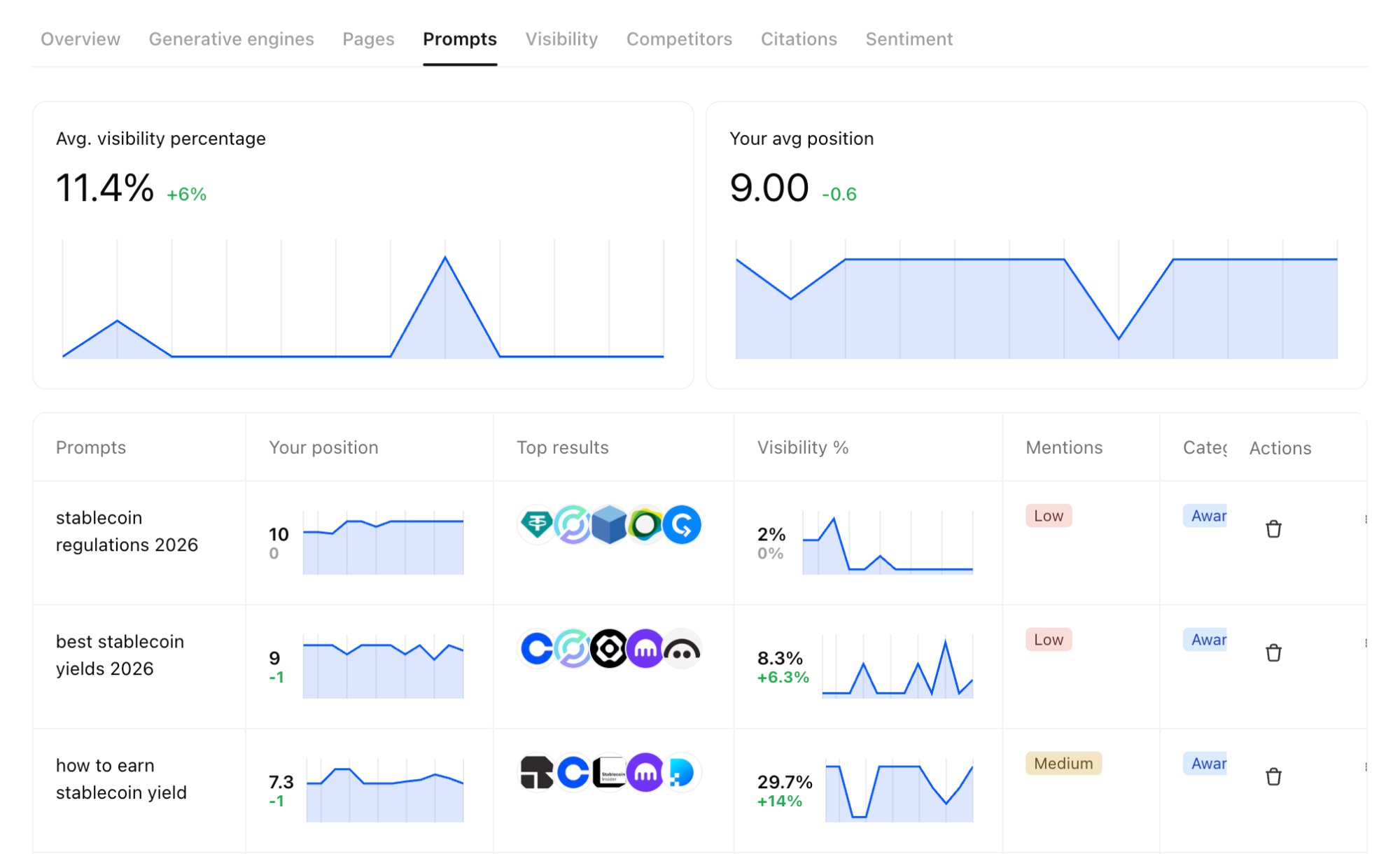Click the 29.7% visibility value

pyautogui.click(x=785, y=782)
